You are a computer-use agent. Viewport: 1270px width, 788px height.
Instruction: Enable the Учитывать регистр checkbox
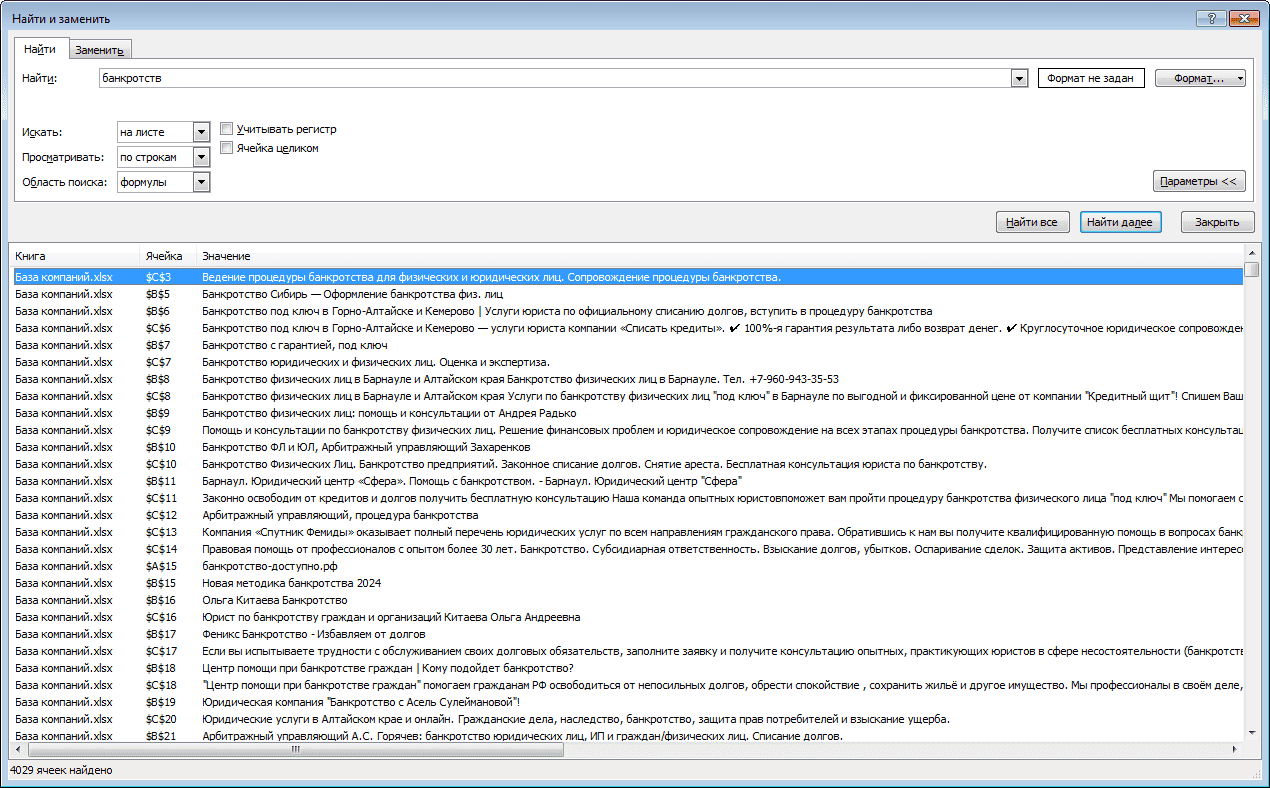[x=226, y=129]
